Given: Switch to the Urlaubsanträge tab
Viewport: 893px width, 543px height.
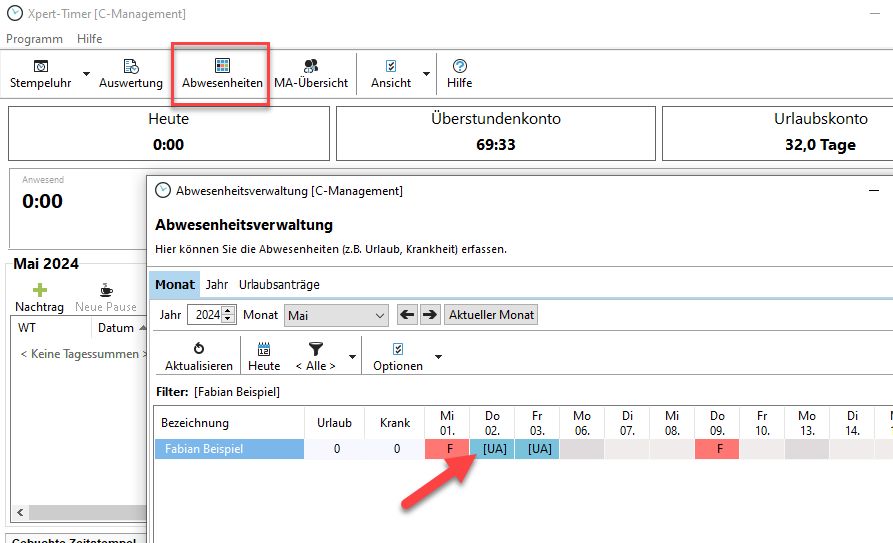Looking at the screenshot, I should point(279,284).
